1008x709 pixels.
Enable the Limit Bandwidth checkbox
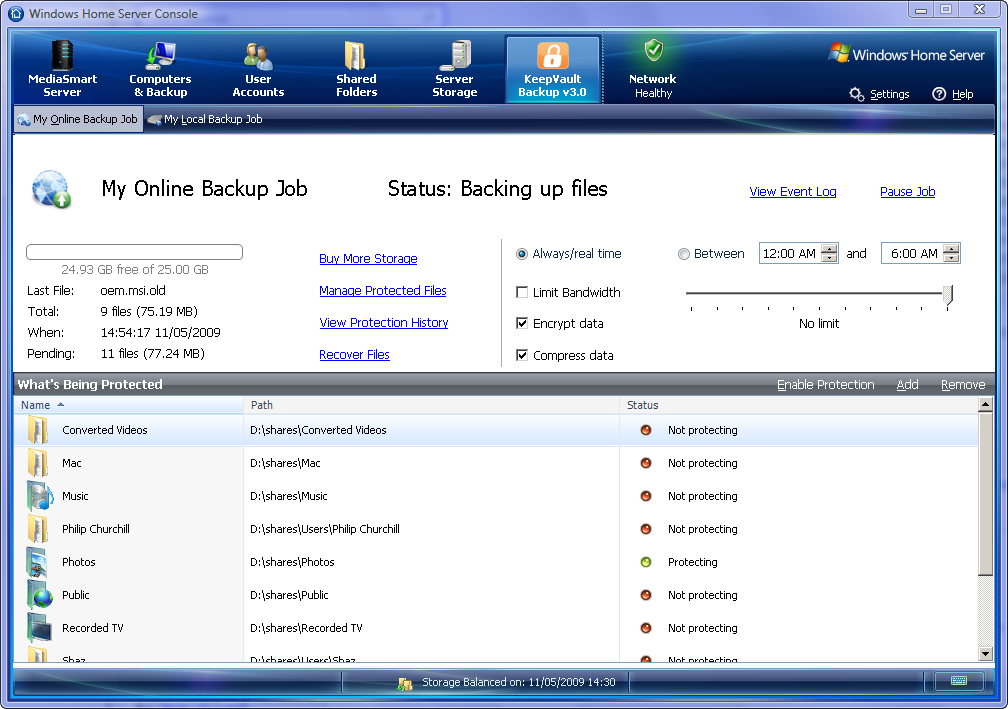point(522,292)
